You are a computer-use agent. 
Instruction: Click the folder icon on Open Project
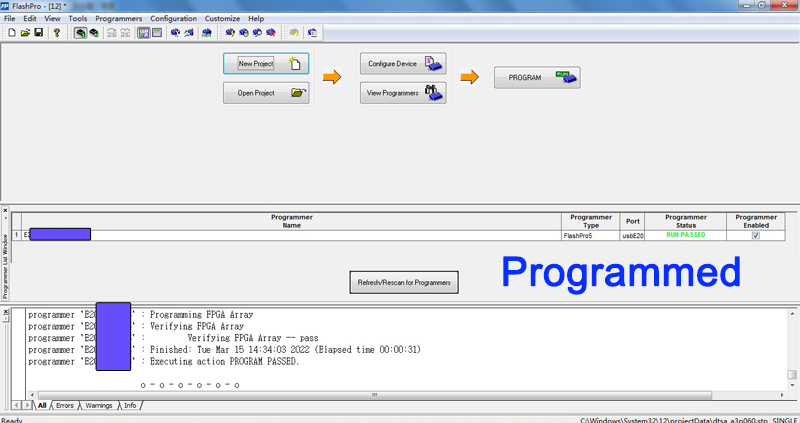click(297, 93)
